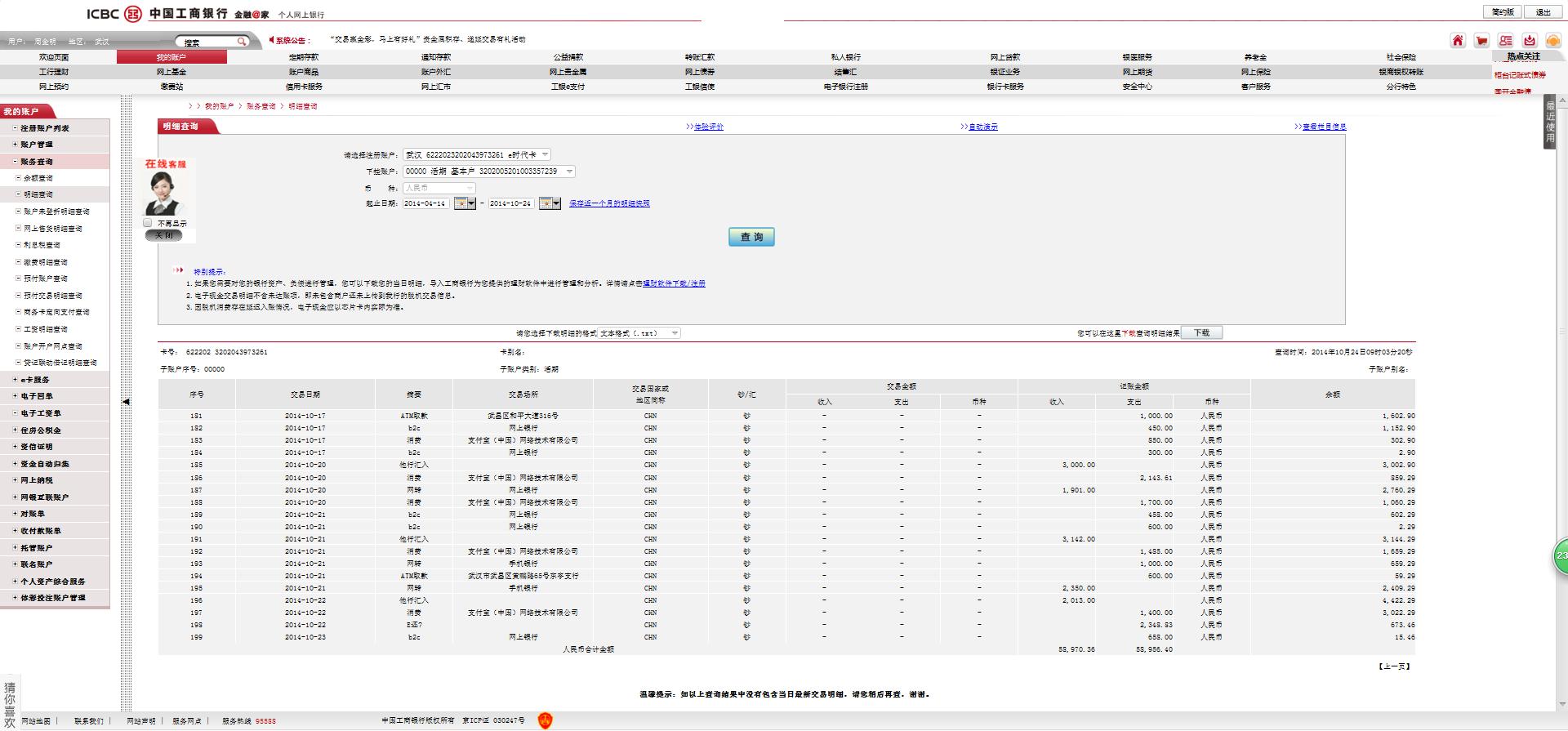The height and width of the screenshot is (731, 1568).
Task: Click the 保存近一个月的明细快照 link
Action: click(x=609, y=203)
